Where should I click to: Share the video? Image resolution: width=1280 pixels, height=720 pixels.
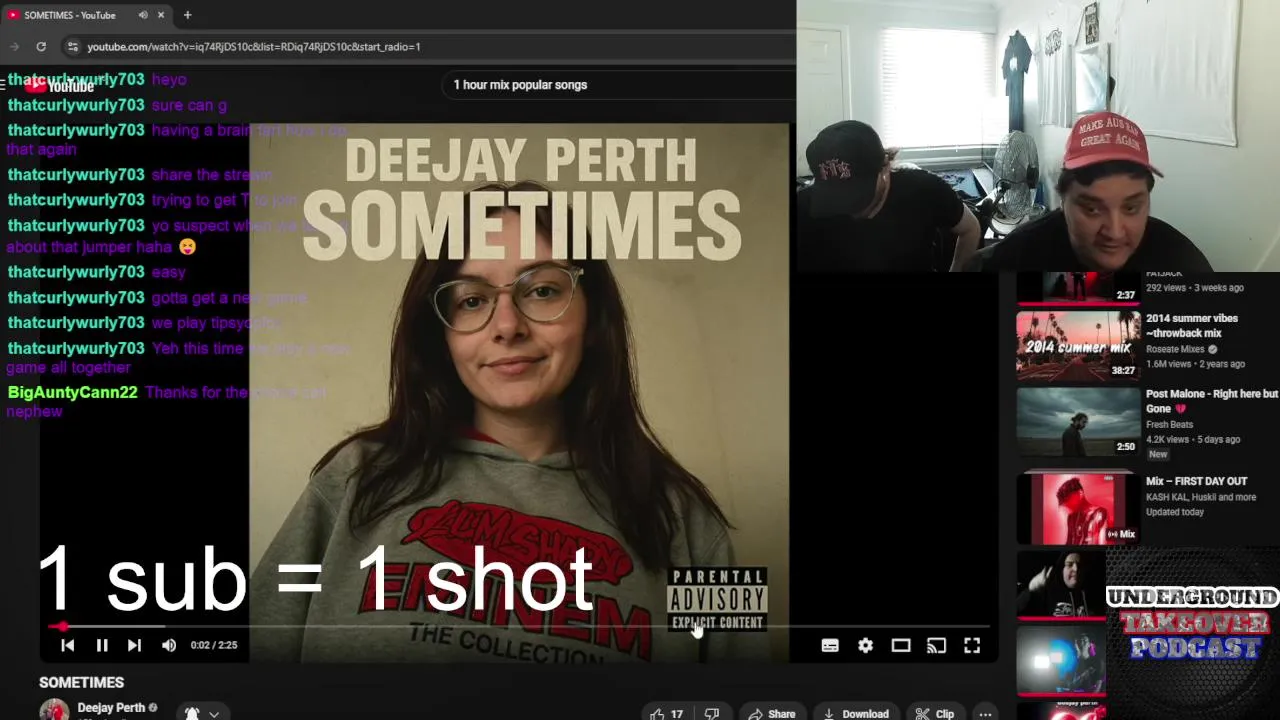click(772, 714)
